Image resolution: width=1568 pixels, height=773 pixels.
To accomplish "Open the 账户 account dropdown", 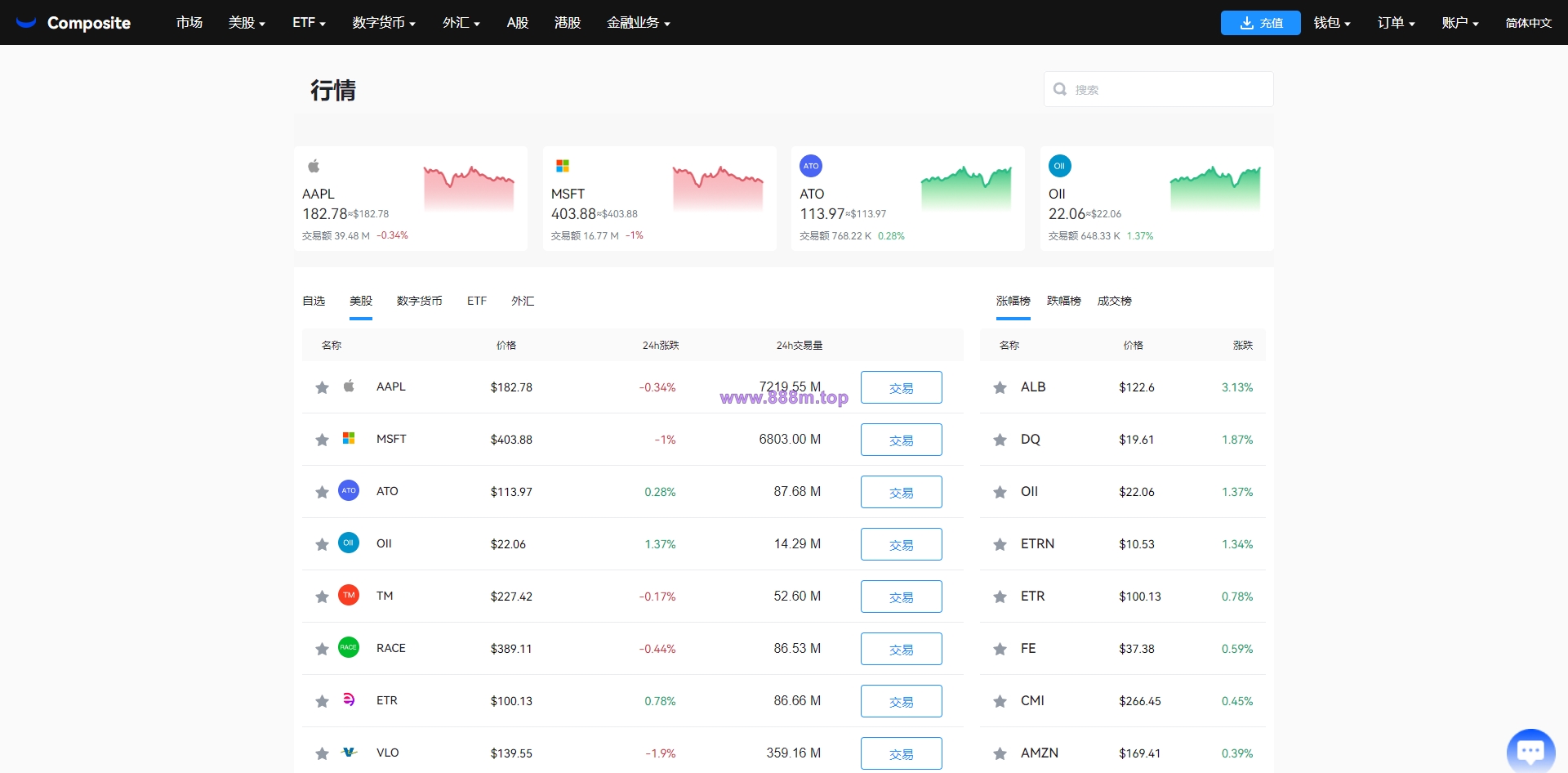I will (1460, 23).
